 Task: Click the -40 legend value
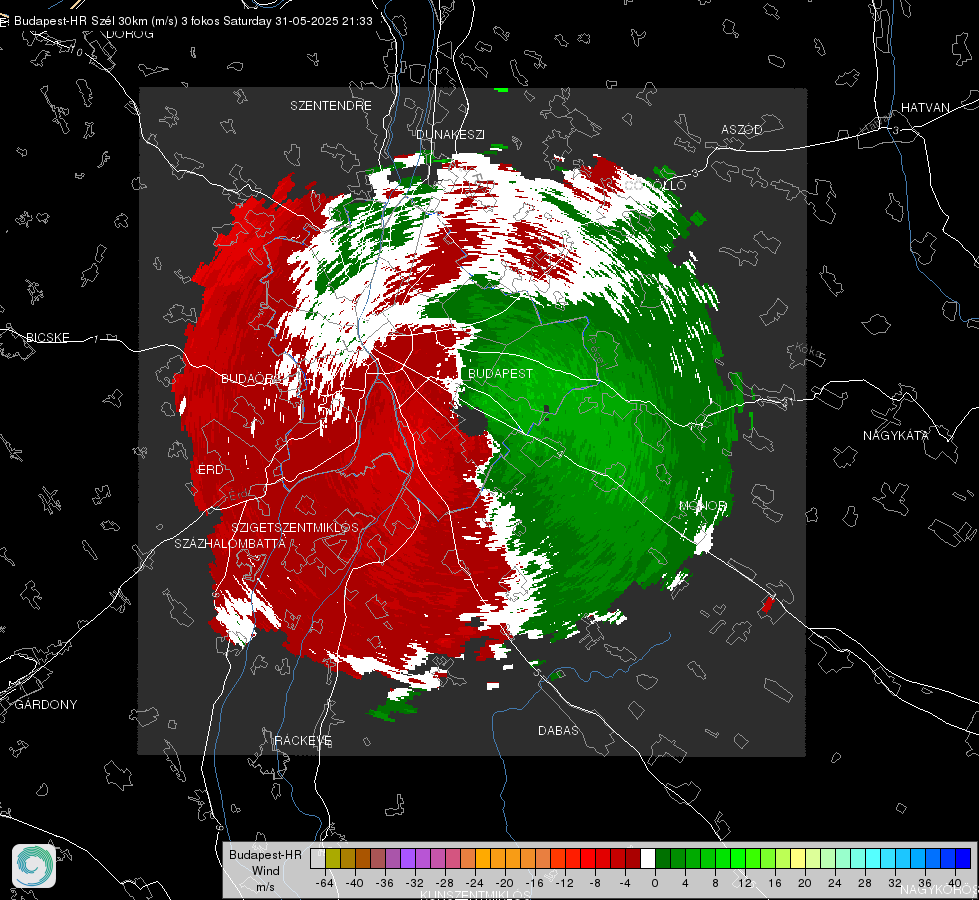(x=355, y=883)
